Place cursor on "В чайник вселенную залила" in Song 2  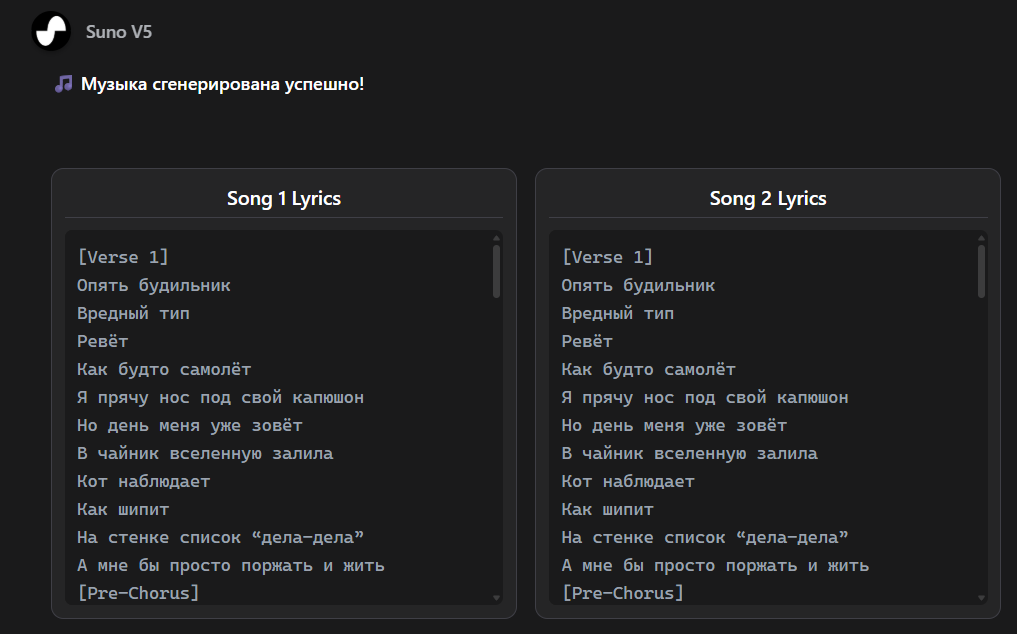pos(689,453)
